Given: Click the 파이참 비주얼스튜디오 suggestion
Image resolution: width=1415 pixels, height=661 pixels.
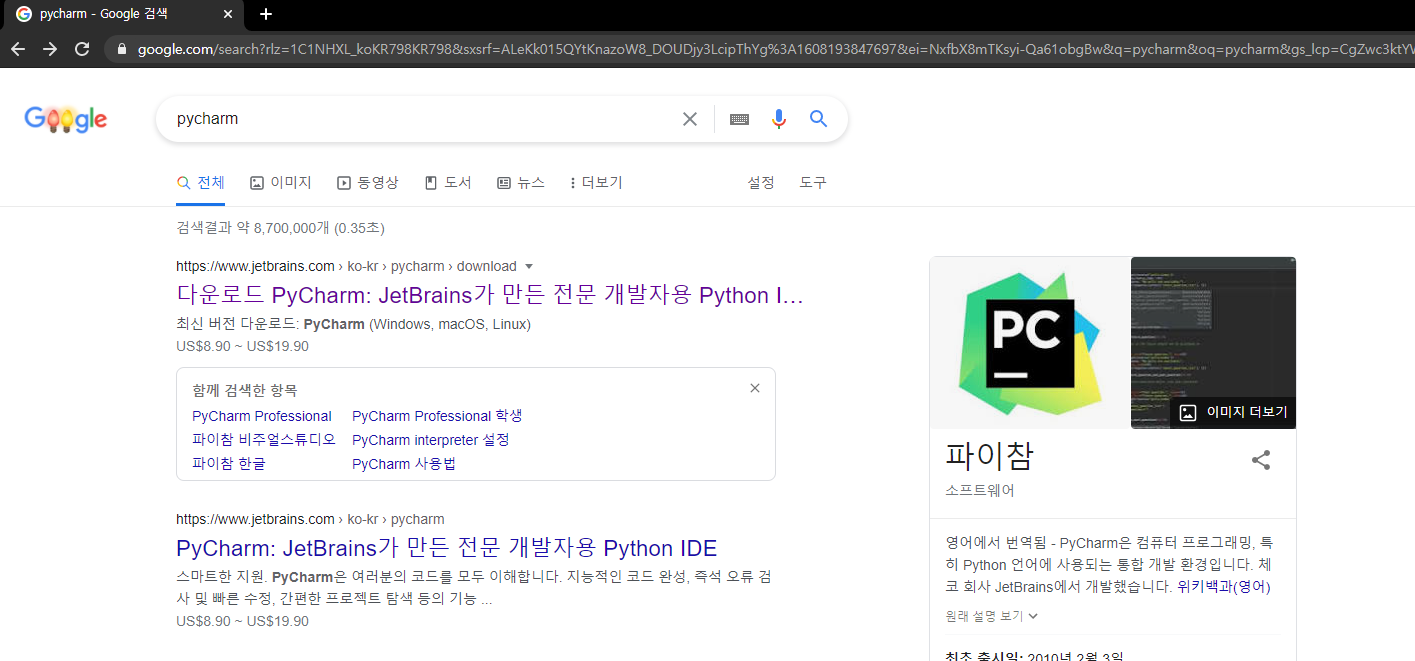Looking at the screenshot, I should [x=264, y=440].
